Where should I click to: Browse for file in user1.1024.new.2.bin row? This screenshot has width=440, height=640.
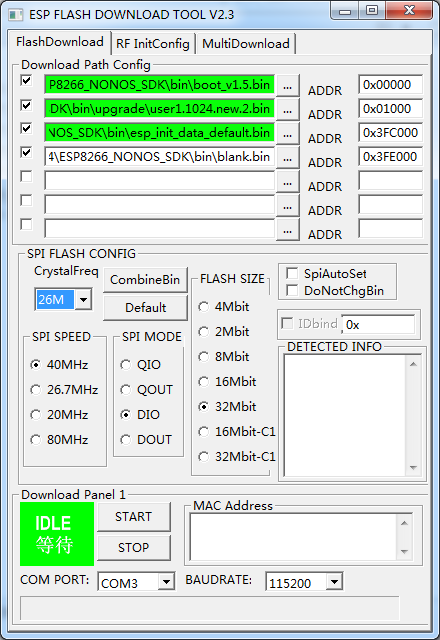pos(288,109)
